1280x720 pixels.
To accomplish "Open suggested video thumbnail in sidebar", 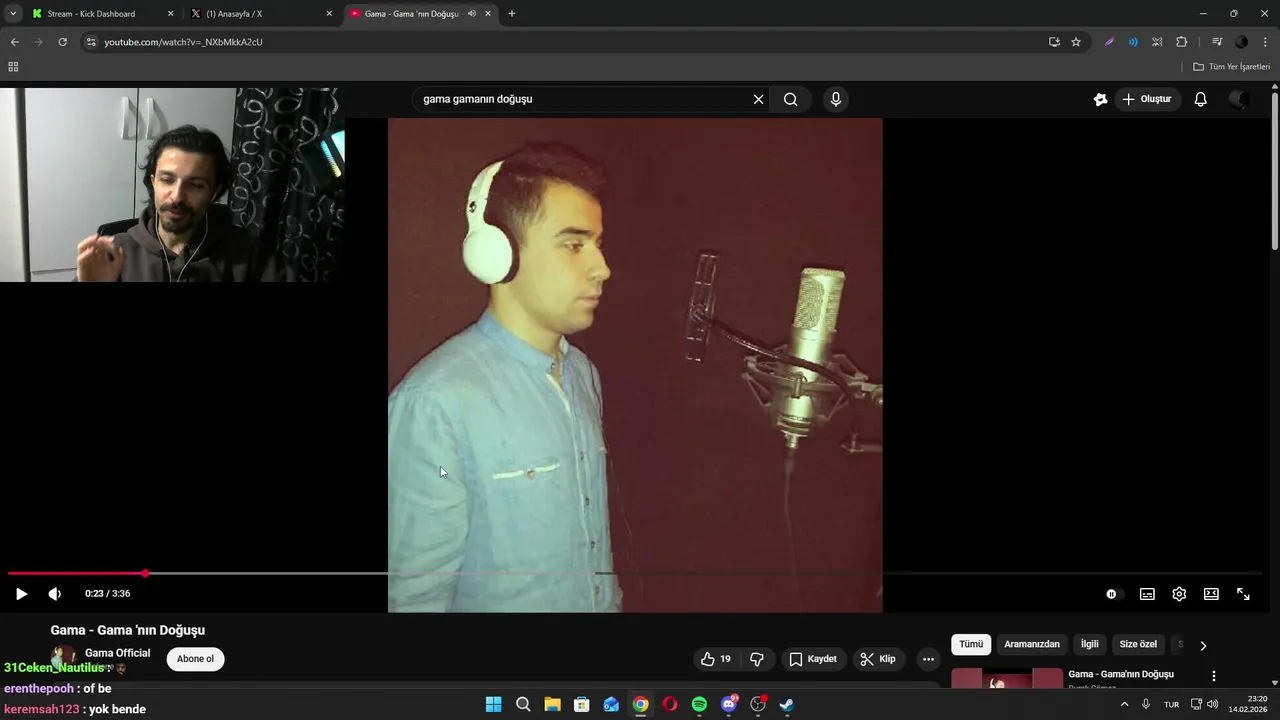I will [1007, 679].
